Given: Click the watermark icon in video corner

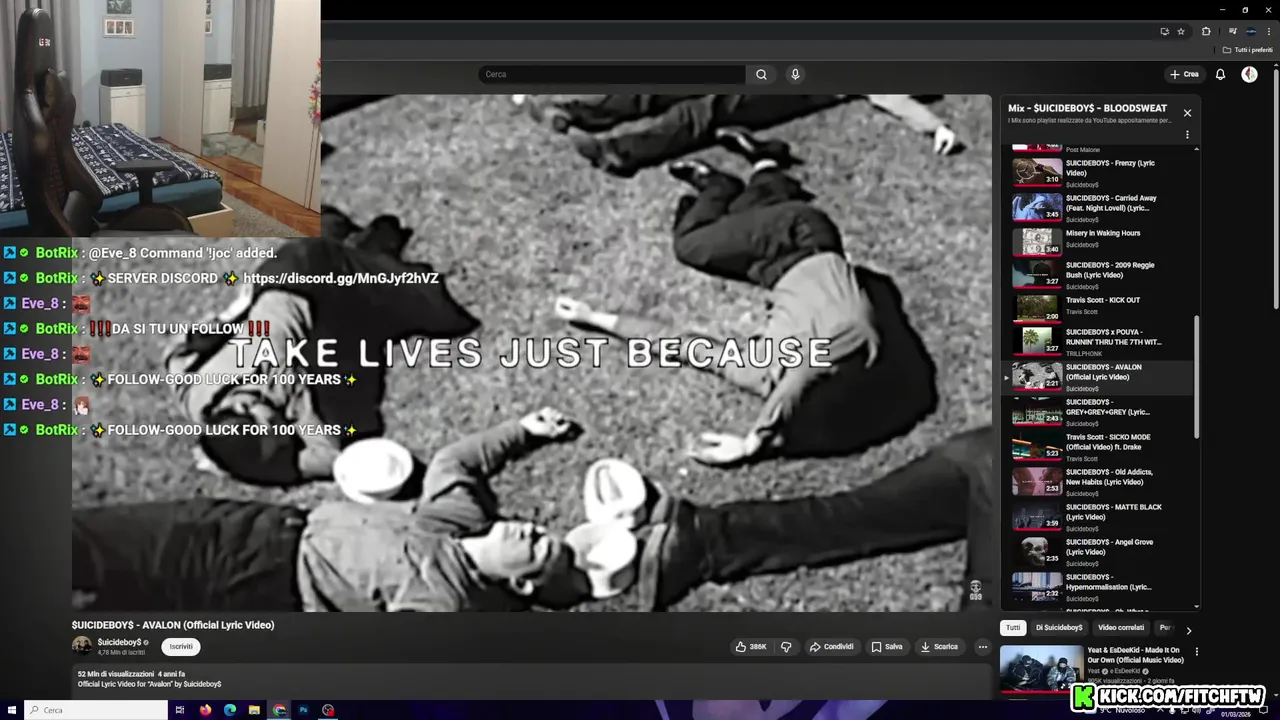Looking at the screenshot, I should click(975, 590).
